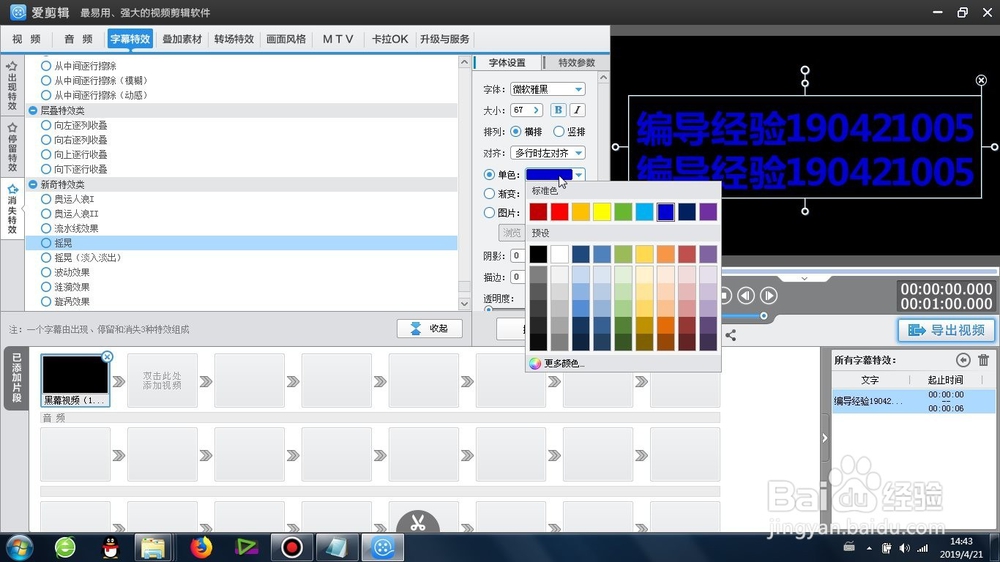Select the 黑幕视频 clip thumbnail
The image size is (1000, 562).
(75, 381)
